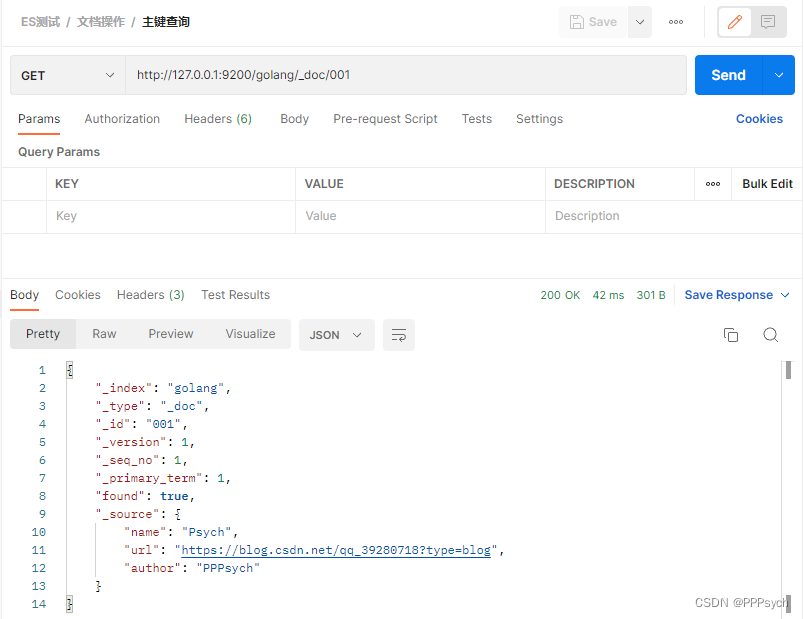Screen dimensions: 804x619
Task: Expand the Save Response chevron
Action: pos(785,295)
